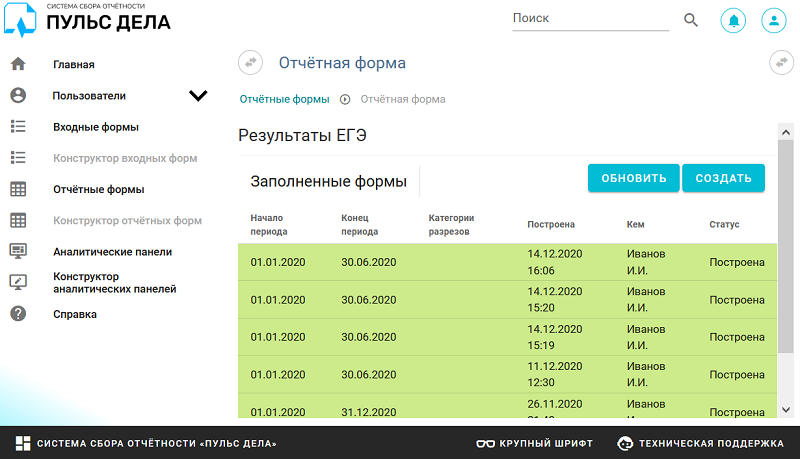The height and width of the screenshot is (459, 800).
Task: Click the Конец периода column header
Action: pyautogui.click(x=360, y=225)
